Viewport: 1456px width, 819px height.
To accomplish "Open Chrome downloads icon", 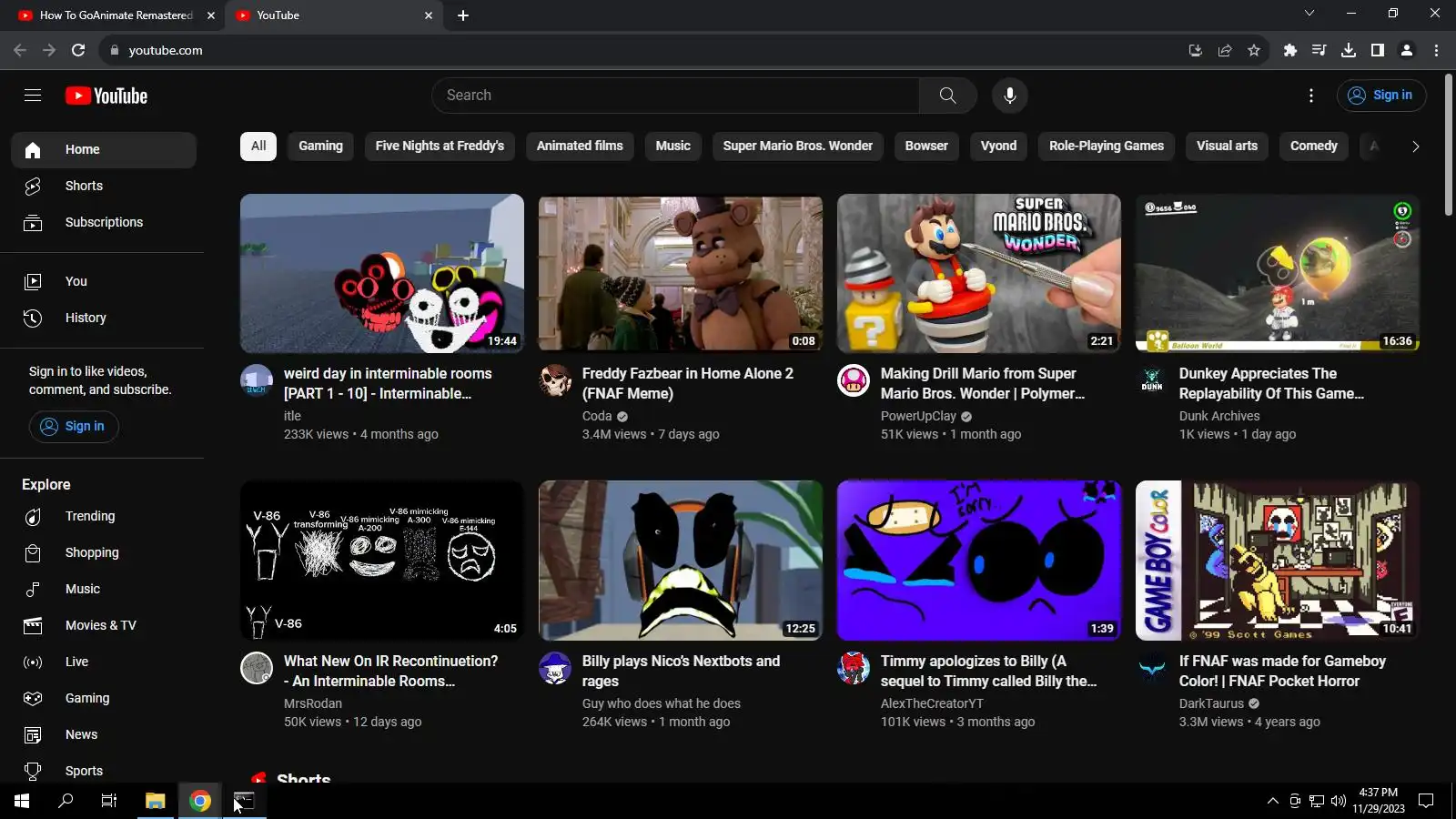I will (x=1349, y=50).
